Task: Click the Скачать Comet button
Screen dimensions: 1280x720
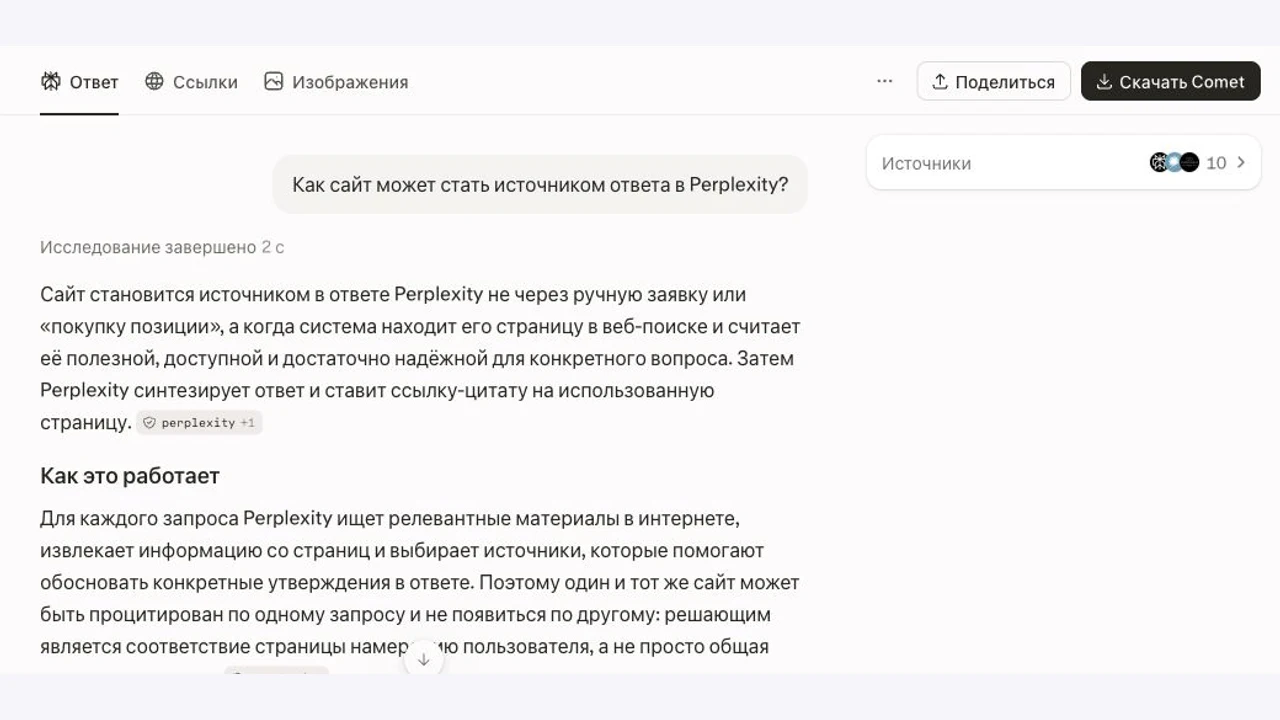Action: point(1171,81)
